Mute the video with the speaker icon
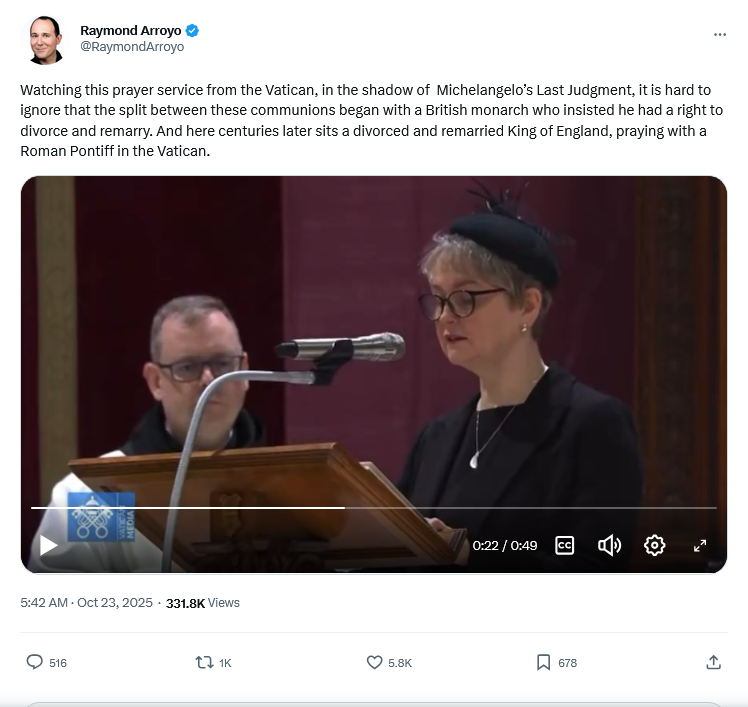This screenshot has width=748, height=707. (609, 545)
